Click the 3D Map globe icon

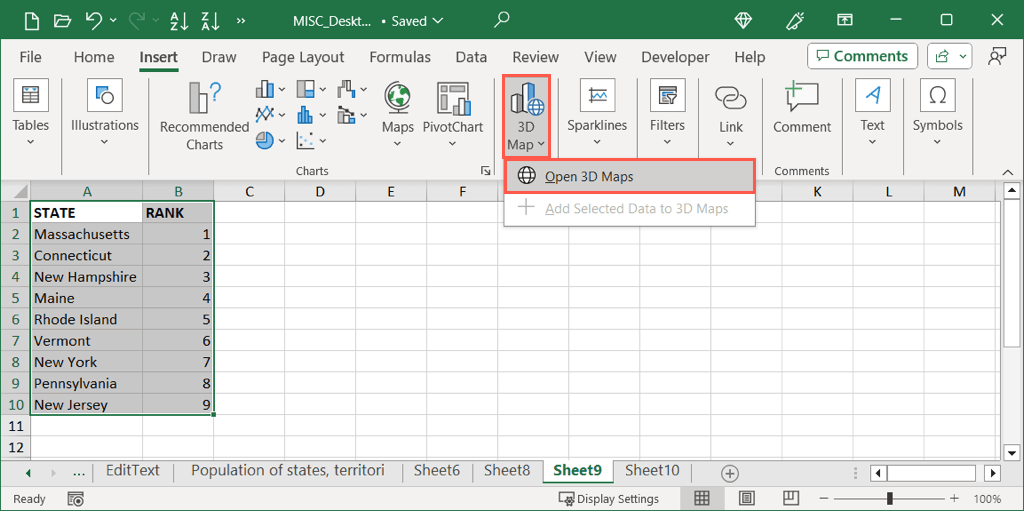(526, 98)
